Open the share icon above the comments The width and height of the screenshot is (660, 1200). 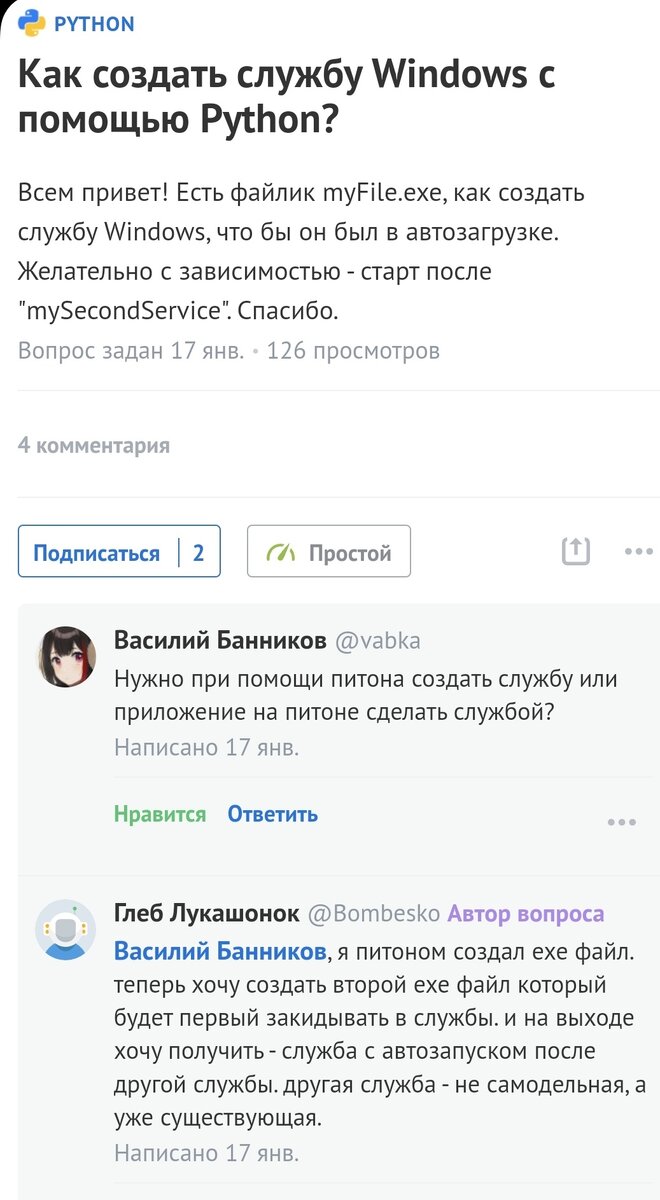576,551
